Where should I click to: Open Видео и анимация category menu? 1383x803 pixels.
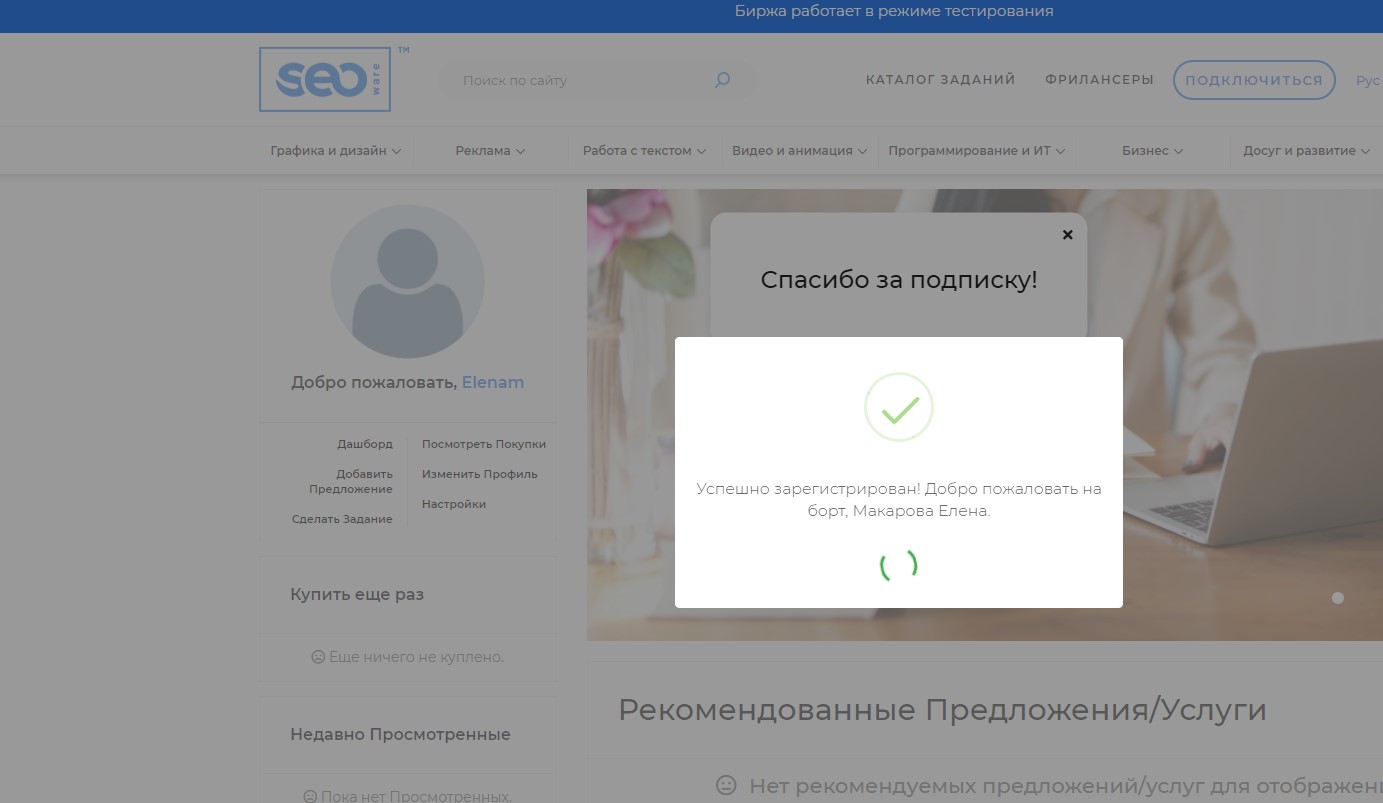(799, 151)
